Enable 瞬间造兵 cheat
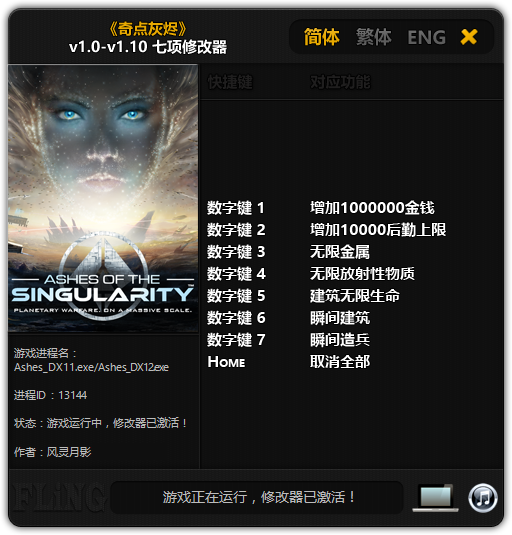Viewport: 512px width, 535px height. point(340,339)
